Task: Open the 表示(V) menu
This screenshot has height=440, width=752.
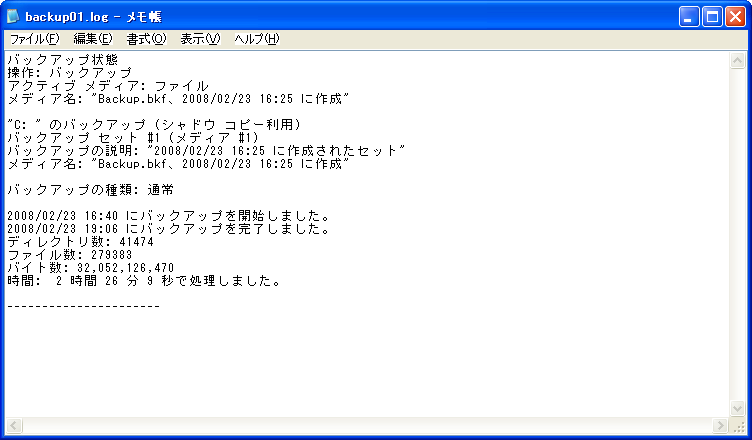Action: [200, 39]
